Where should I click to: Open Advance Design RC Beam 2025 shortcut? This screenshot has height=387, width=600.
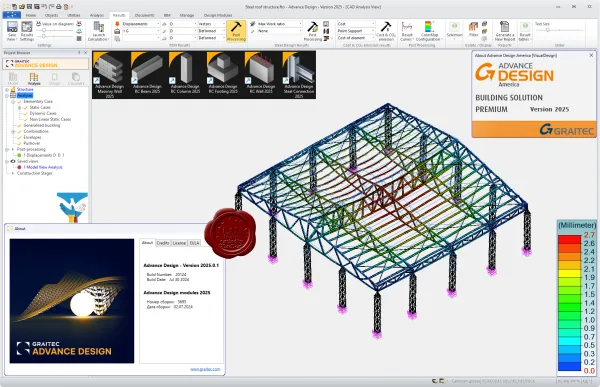pos(147,73)
